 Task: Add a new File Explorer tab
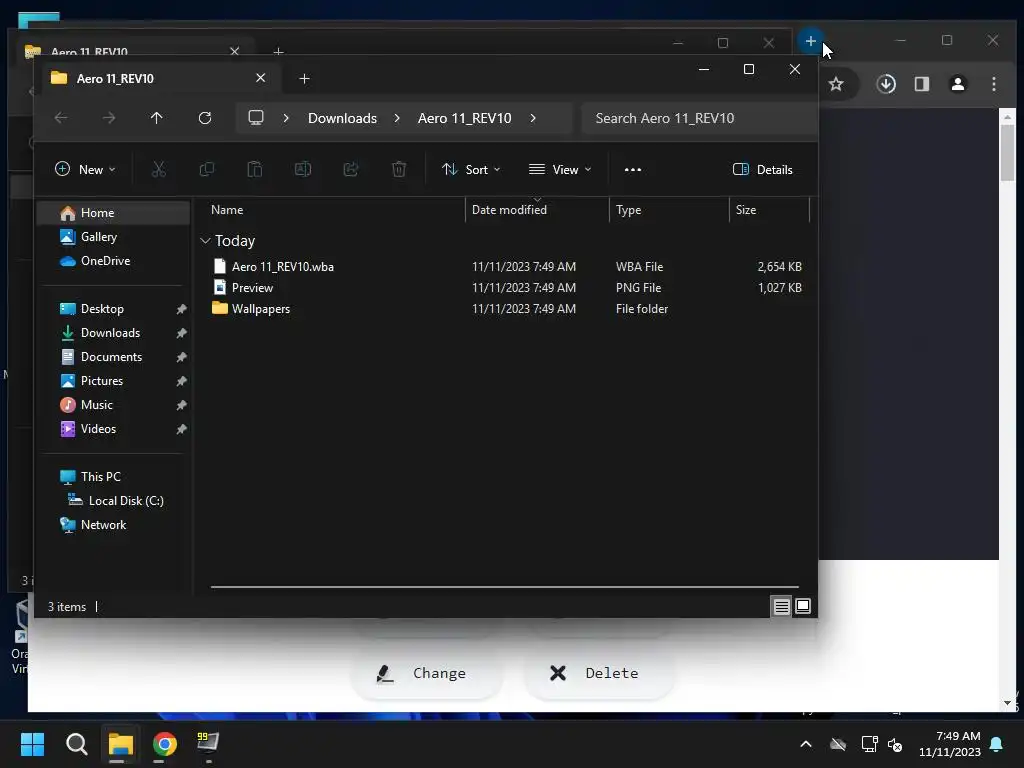(304, 79)
